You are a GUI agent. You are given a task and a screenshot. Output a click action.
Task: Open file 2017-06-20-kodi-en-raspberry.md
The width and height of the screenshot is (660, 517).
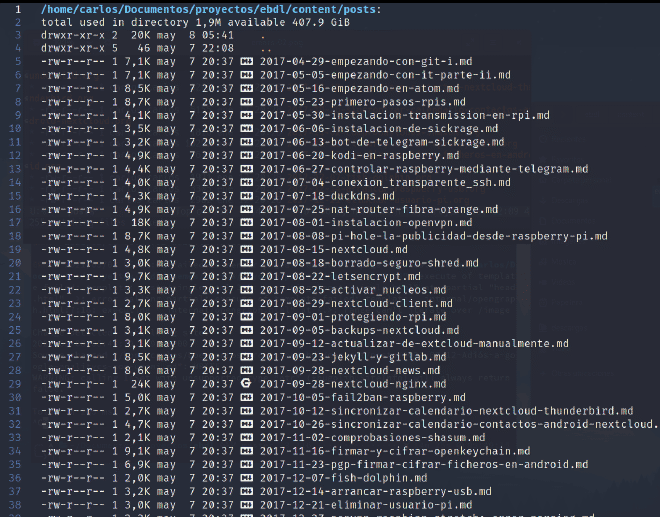point(359,155)
